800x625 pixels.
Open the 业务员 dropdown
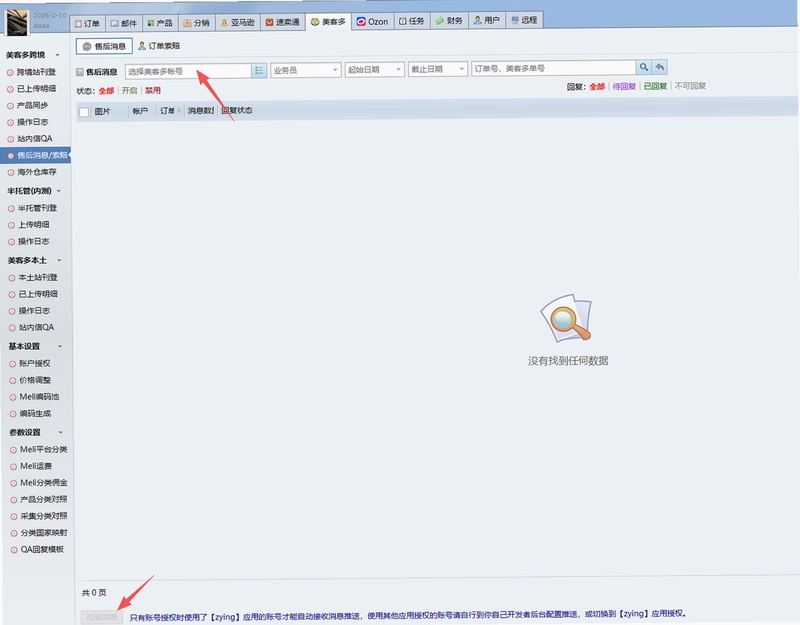306,70
